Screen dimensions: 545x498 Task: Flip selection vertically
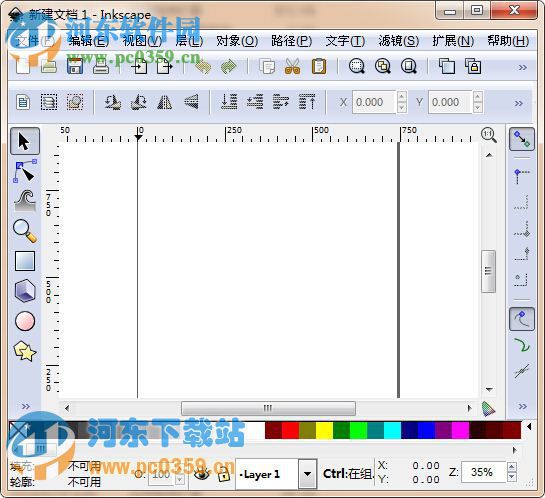(x=191, y=102)
